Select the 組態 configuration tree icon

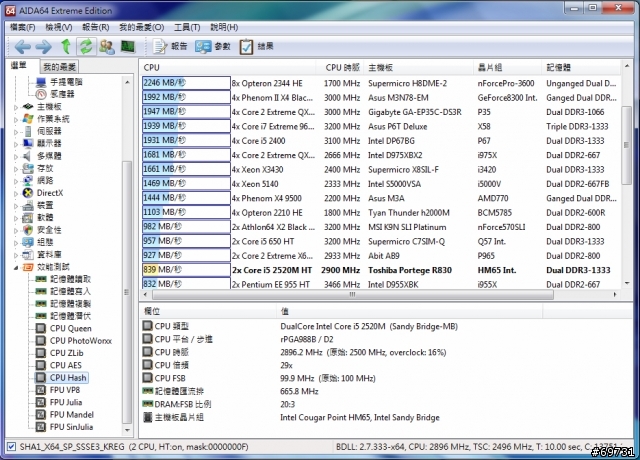(28, 242)
